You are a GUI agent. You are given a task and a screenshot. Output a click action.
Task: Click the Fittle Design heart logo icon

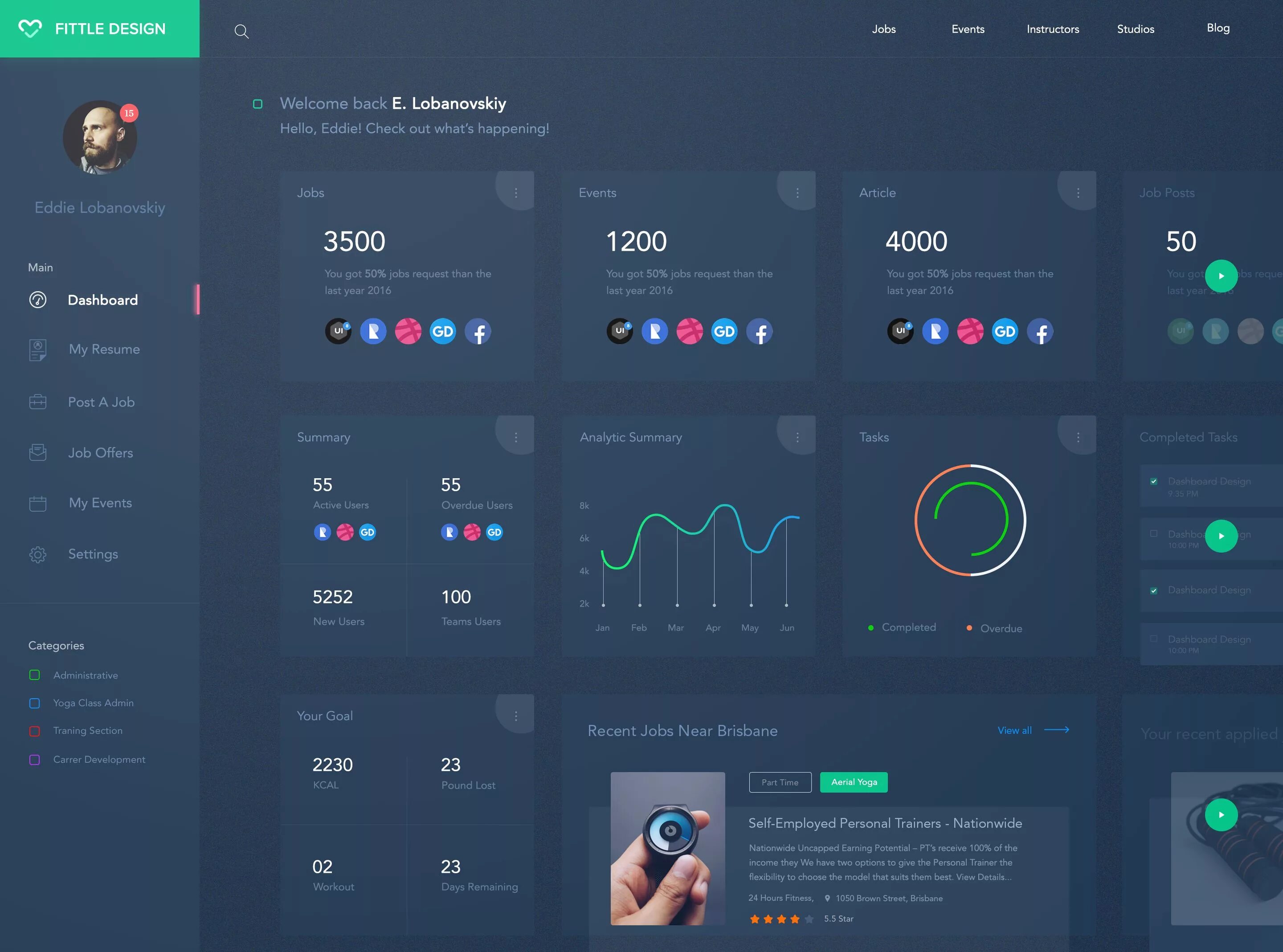[29, 28]
